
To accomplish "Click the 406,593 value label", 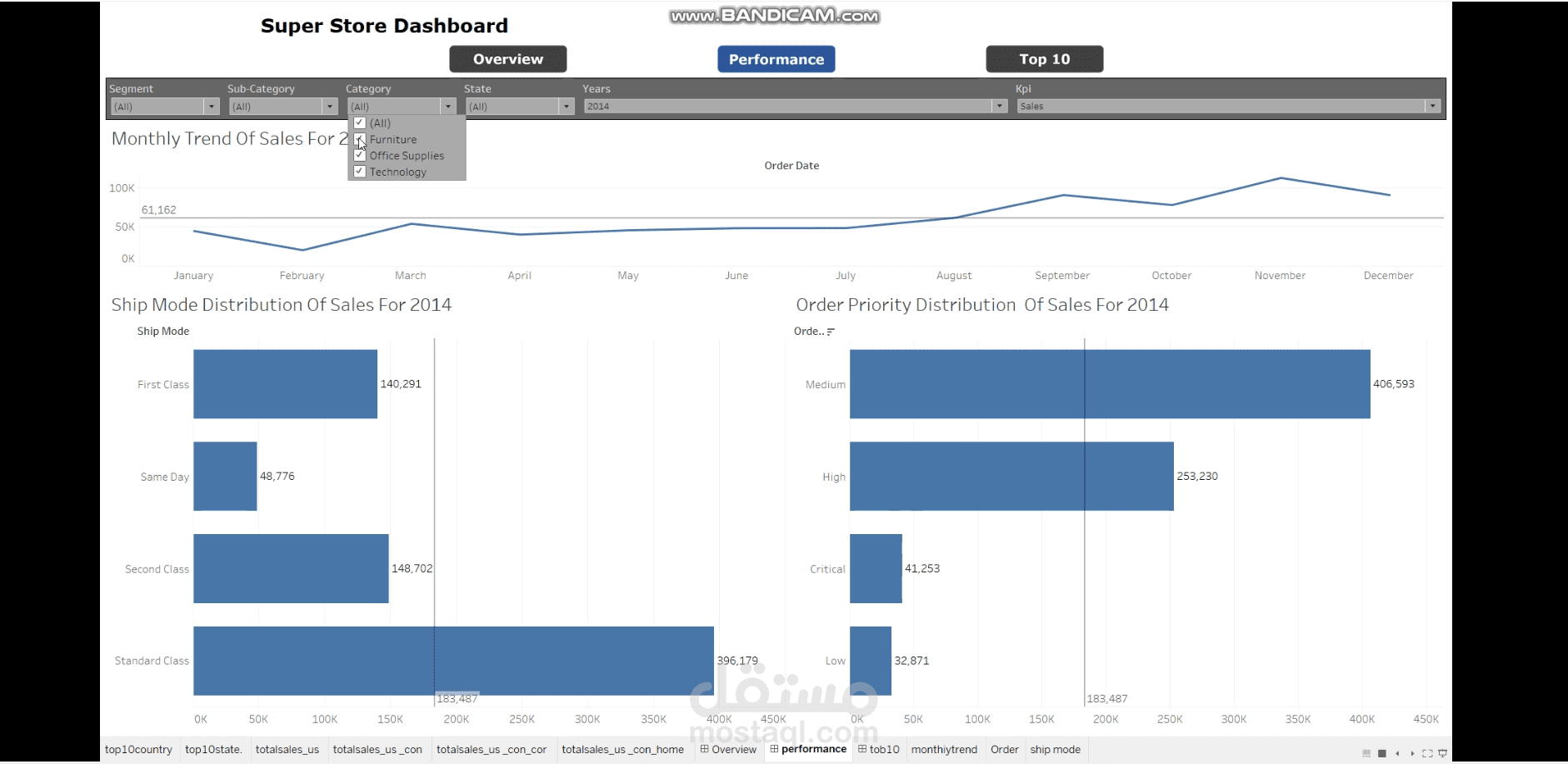I will click(x=1394, y=384).
